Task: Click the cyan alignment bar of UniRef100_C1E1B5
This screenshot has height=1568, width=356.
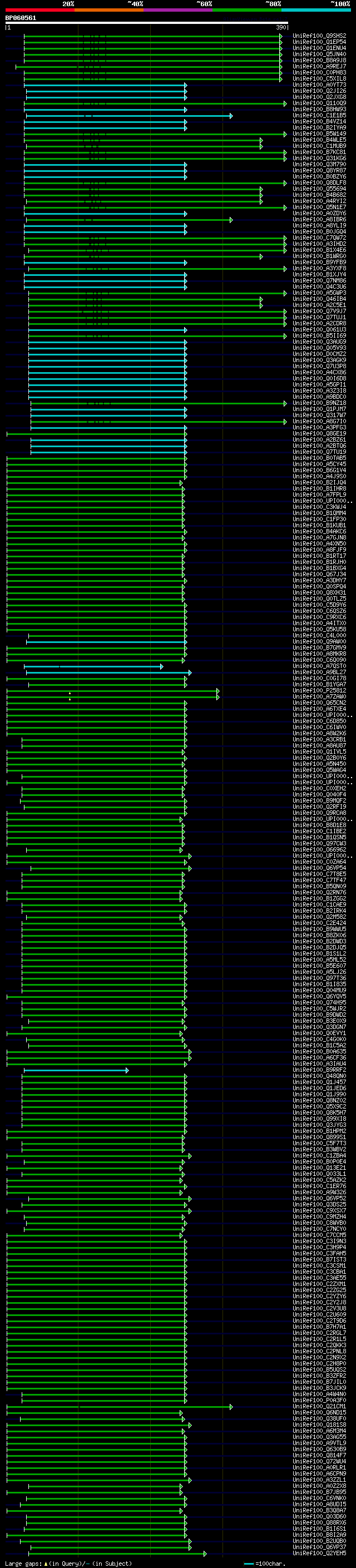Action: 129,116
